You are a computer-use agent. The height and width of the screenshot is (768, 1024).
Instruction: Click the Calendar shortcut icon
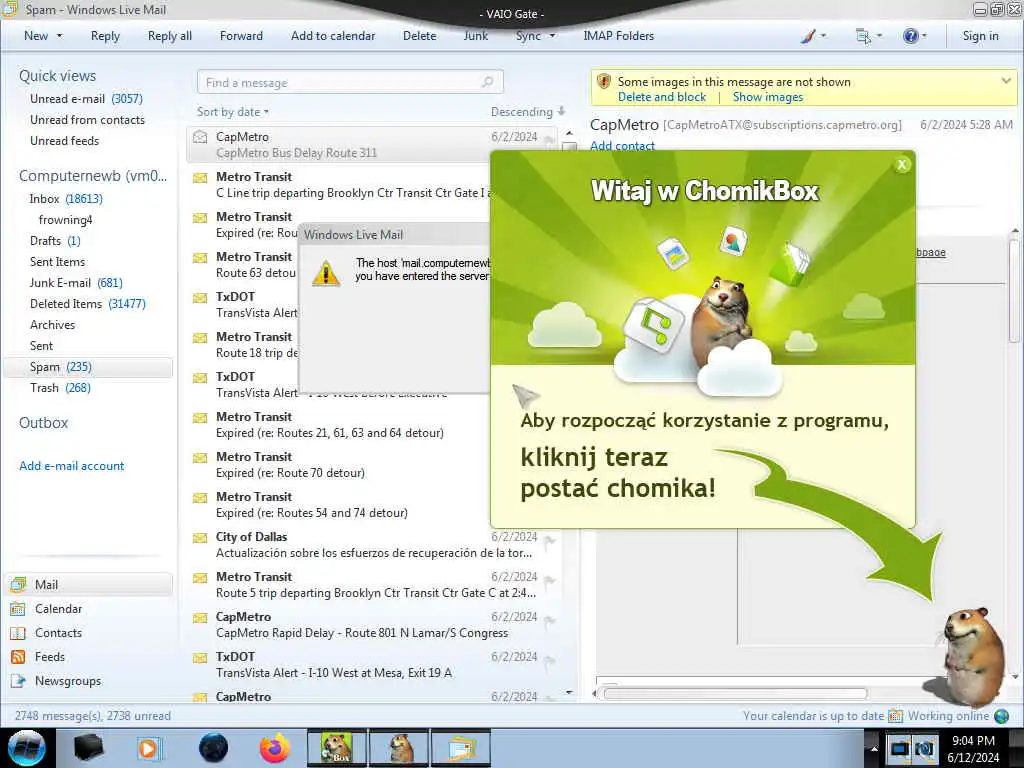tap(18, 609)
